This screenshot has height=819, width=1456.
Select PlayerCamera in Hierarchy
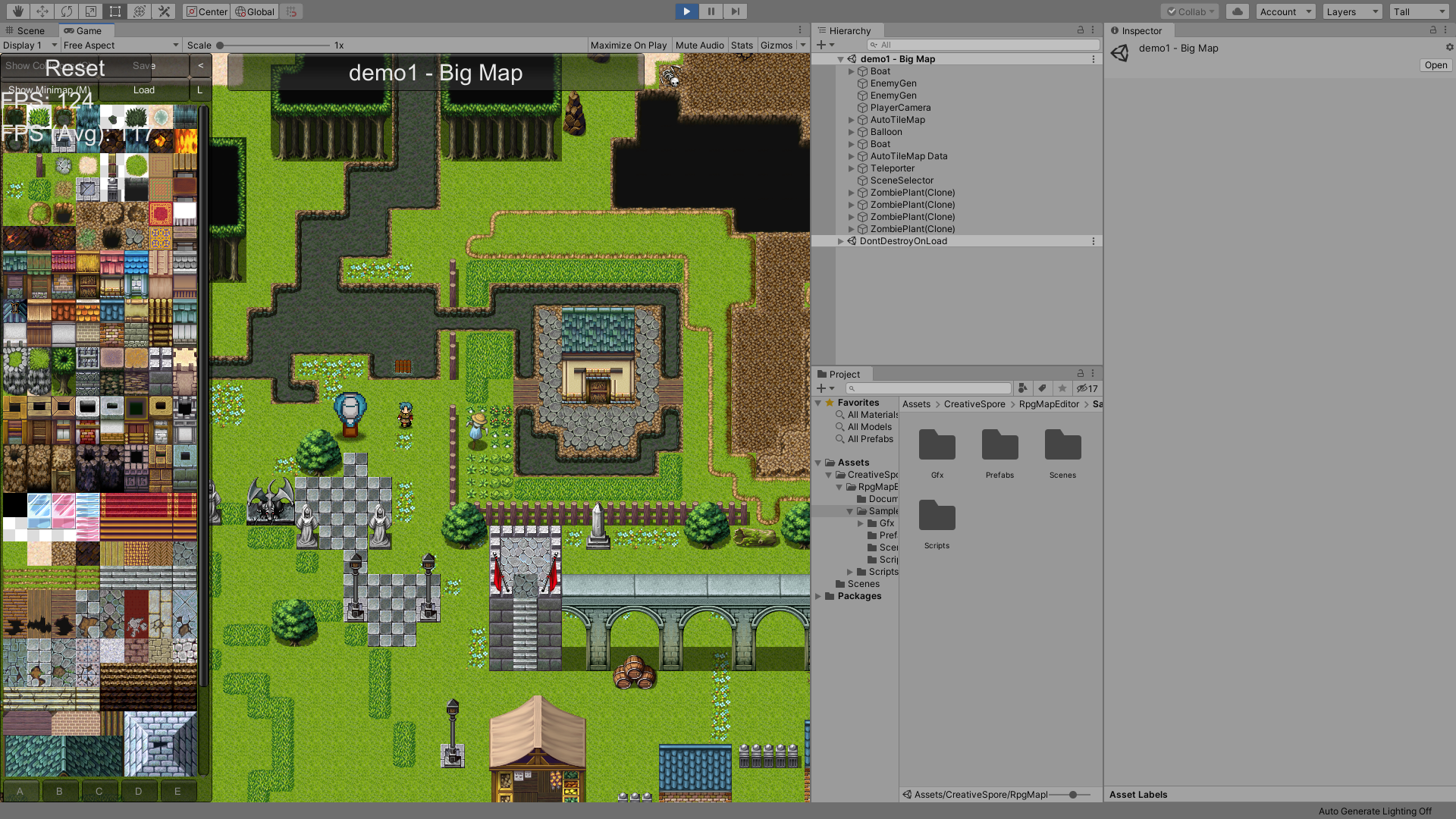point(900,108)
